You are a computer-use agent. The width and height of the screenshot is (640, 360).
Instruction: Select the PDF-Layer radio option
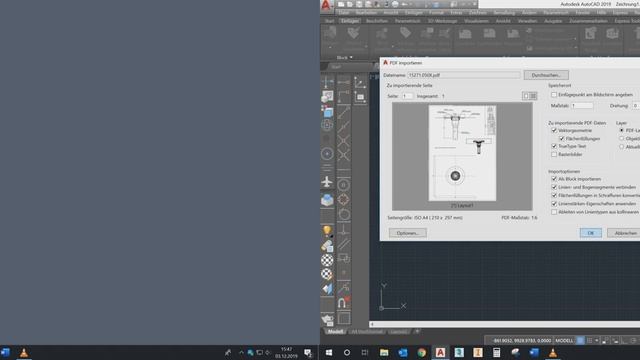click(x=622, y=130)
